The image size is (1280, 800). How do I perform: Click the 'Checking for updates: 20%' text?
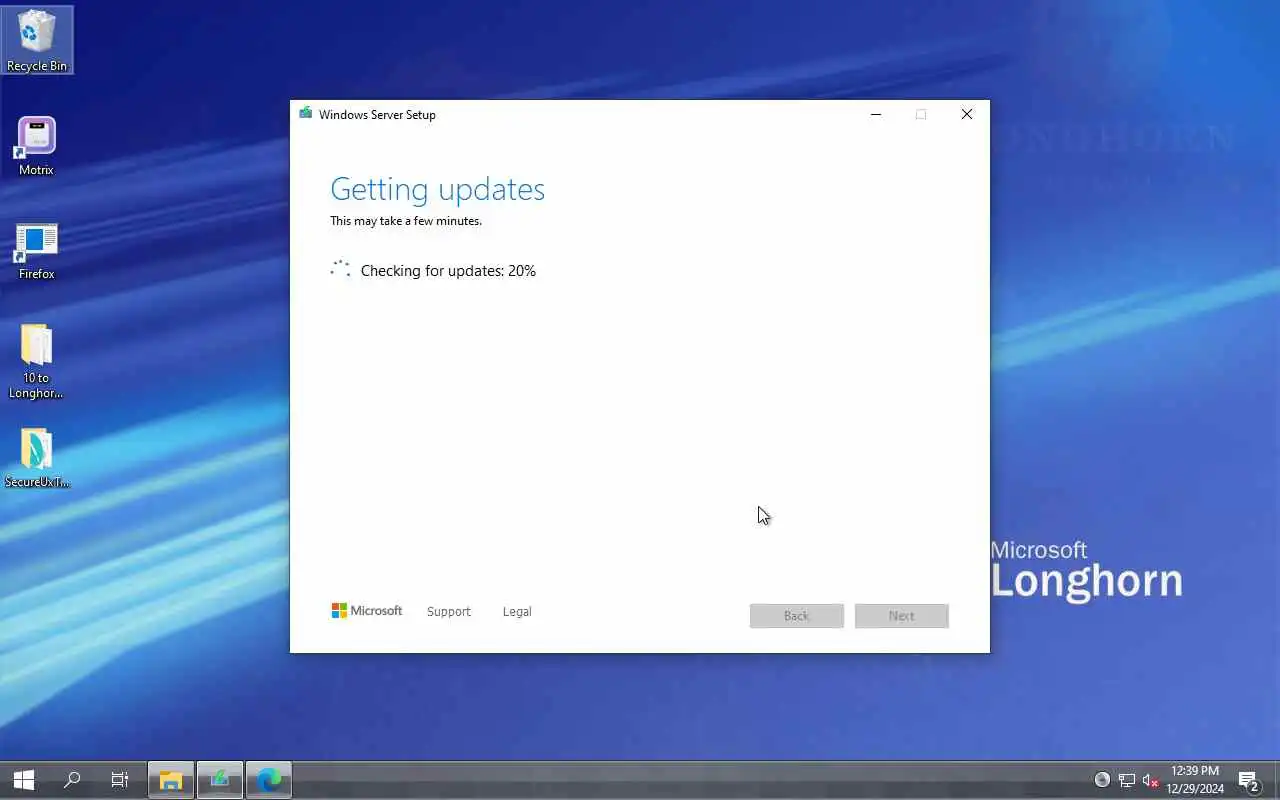pyautogui.click(x=448, y=271)
